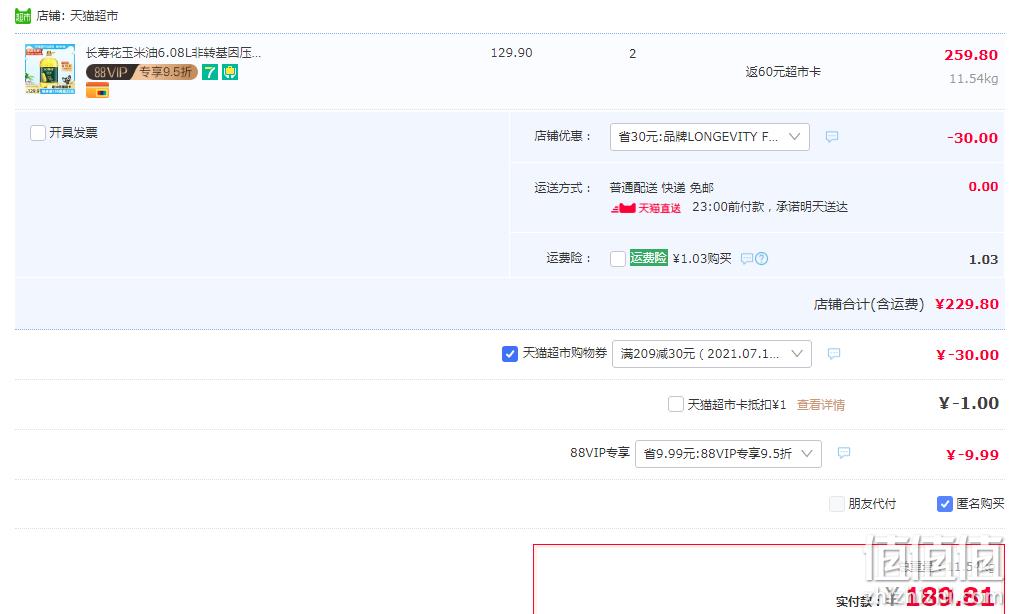Open the 88VIP专享 省9.99元 dropdown
The height and width of the screenshot is (614, 1013).
(728, 454)
